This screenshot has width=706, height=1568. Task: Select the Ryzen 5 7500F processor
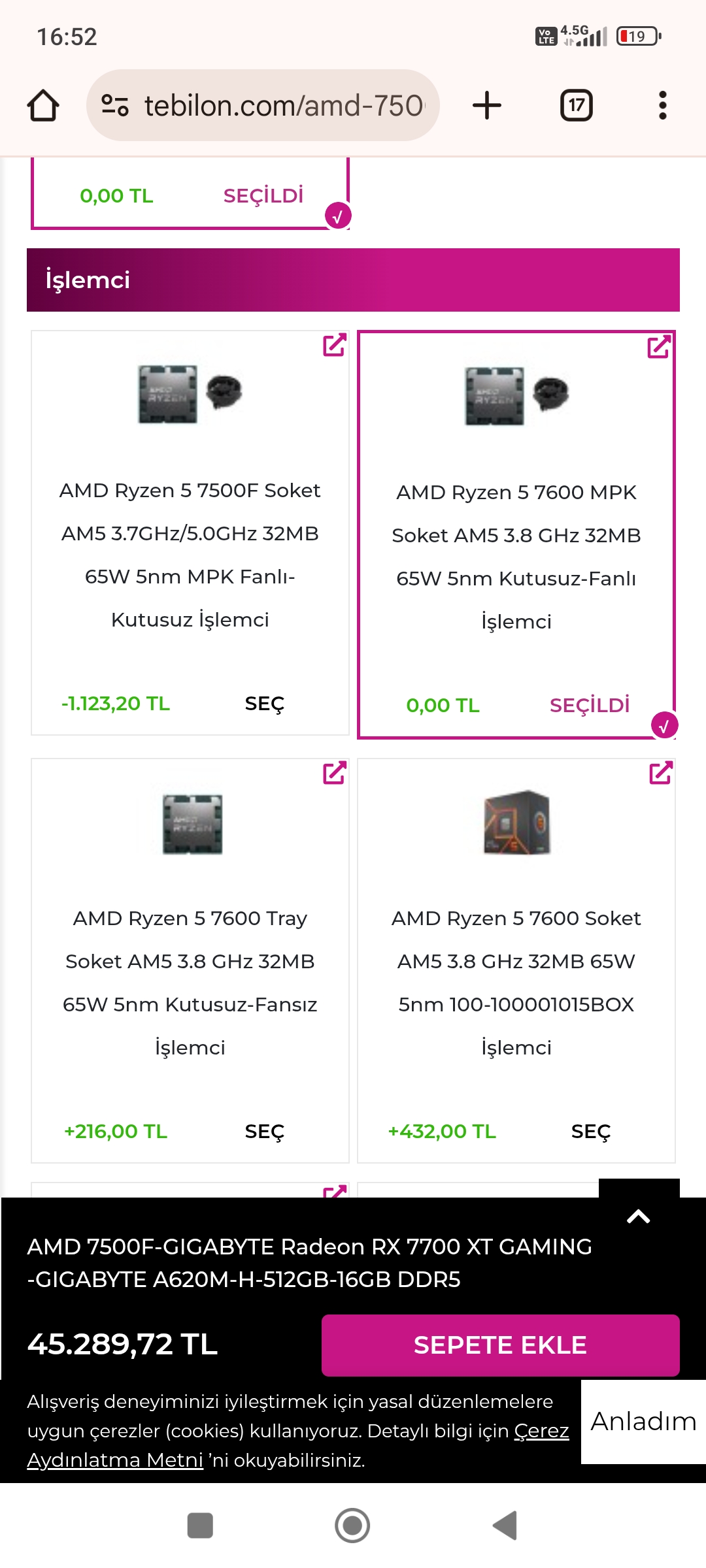point(264,704)
